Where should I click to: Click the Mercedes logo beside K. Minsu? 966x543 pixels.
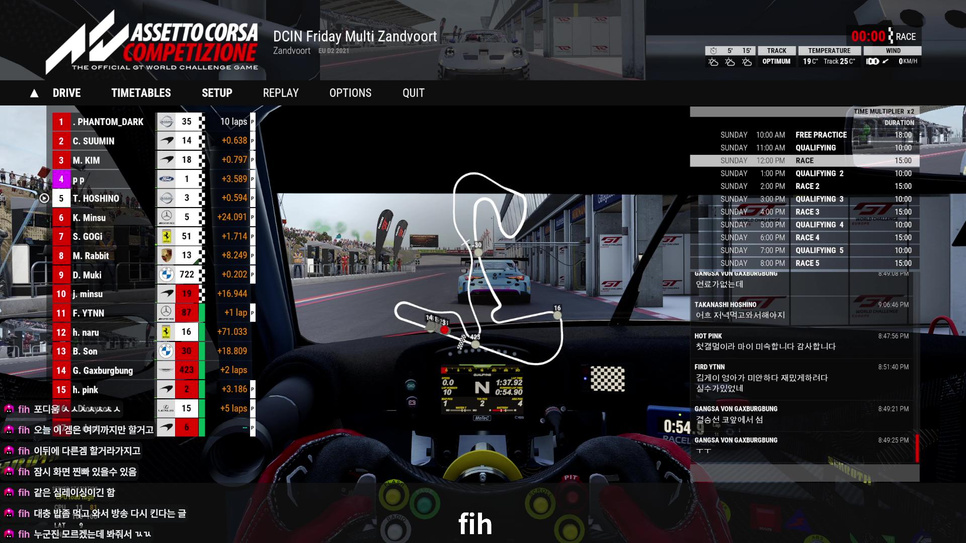[166, 218]
